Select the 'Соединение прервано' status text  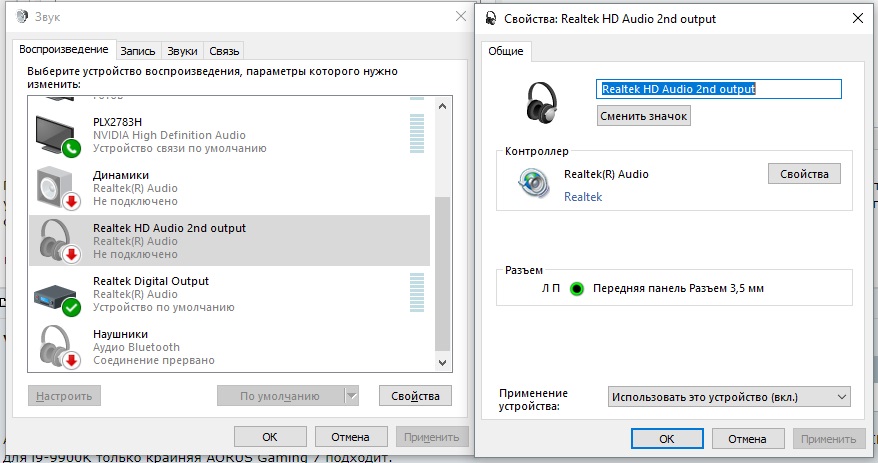tap(153, 360)
